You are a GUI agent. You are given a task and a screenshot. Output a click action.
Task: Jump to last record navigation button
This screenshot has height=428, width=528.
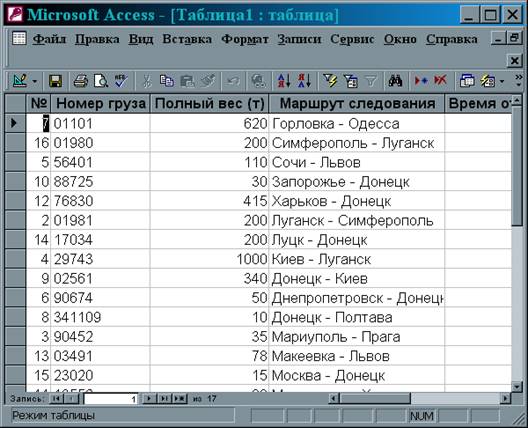(x=164, y=399)
